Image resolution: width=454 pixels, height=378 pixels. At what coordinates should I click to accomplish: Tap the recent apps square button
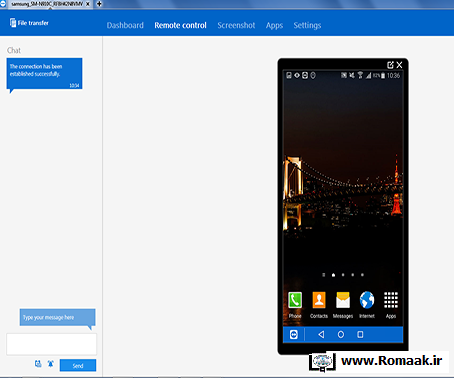(x=360, y=334)
